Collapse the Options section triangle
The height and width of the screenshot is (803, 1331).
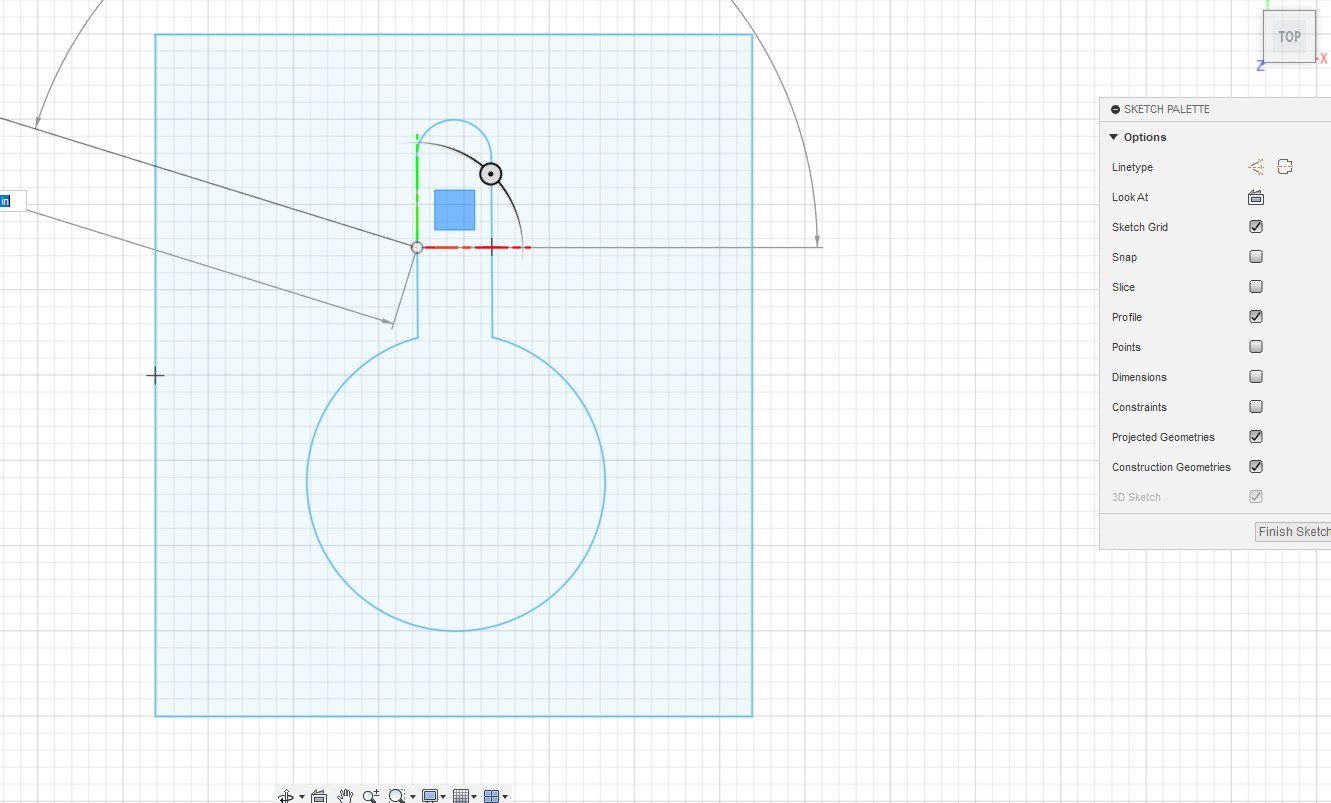pyautogui.click(x=1114, y=137)
